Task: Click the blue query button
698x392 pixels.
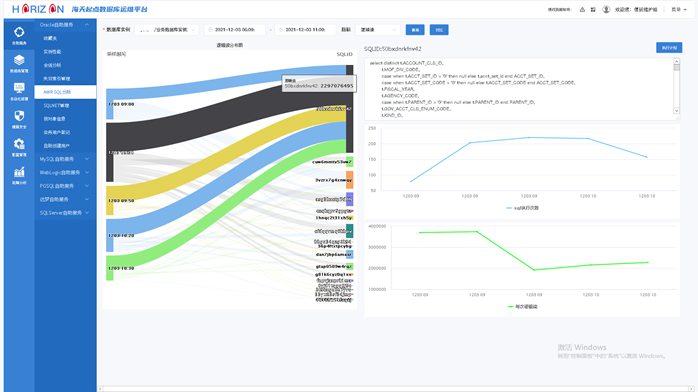Action: [415, 30]
